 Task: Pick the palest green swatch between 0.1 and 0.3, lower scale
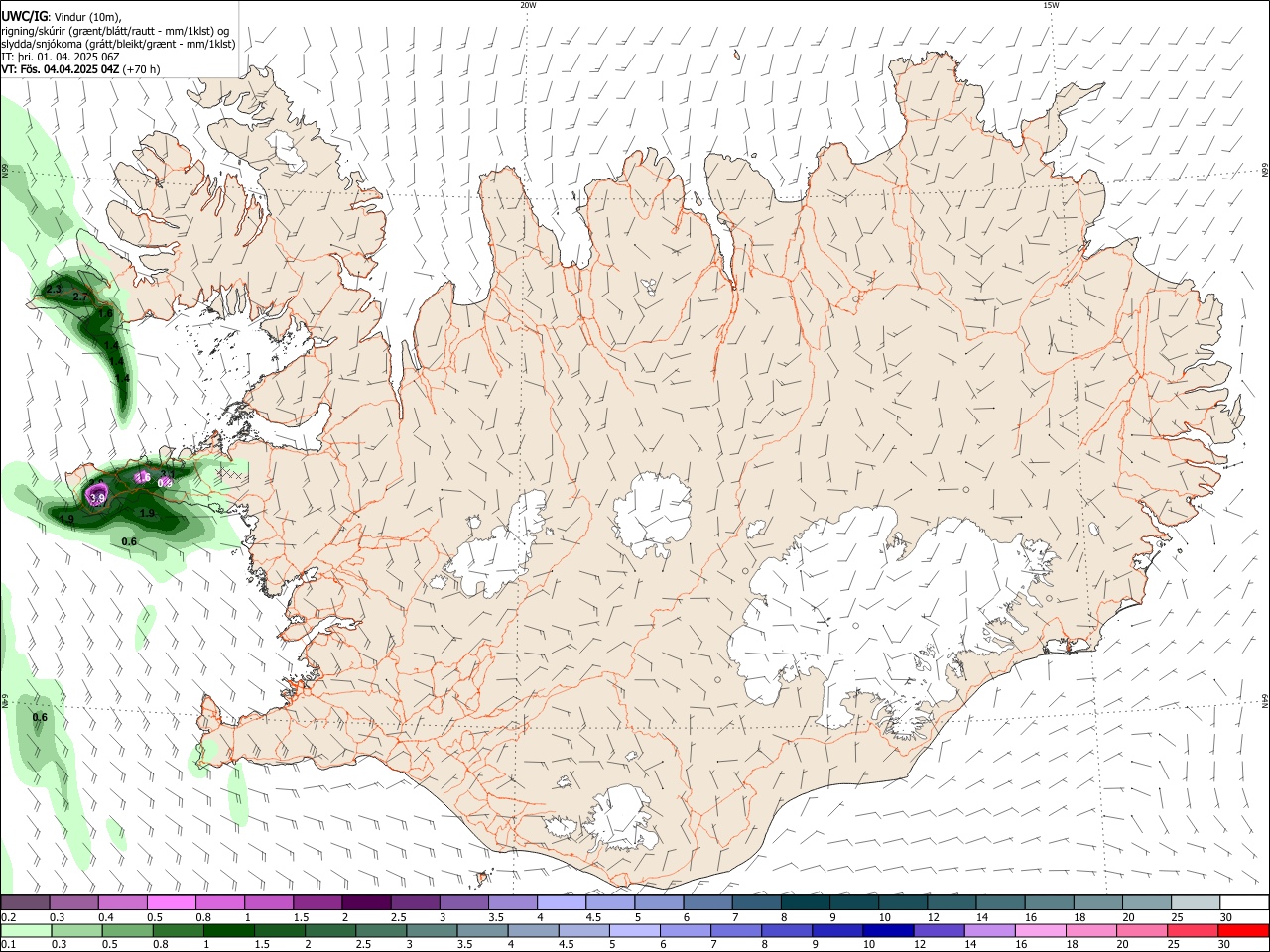pos(26,931)
